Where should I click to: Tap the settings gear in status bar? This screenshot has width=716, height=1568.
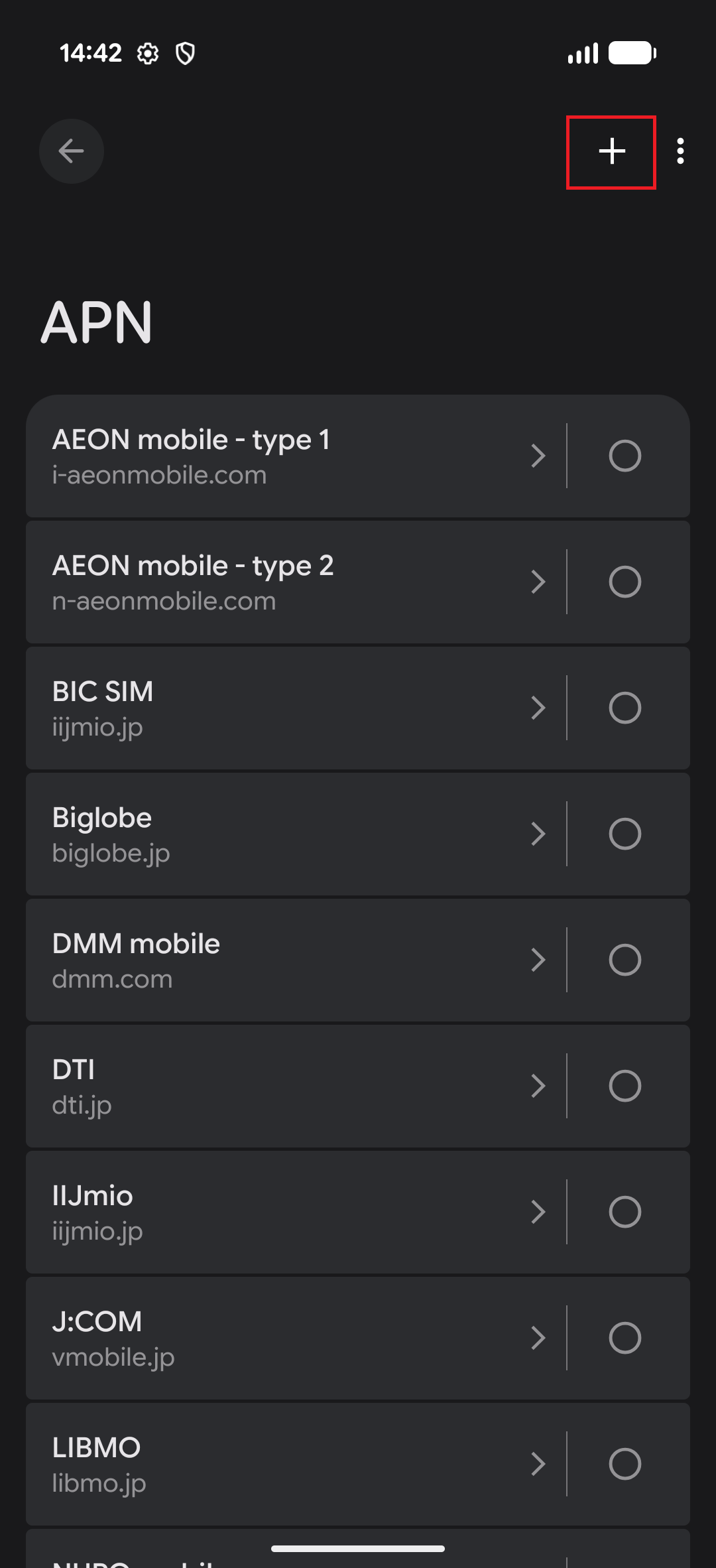(148, 53)
